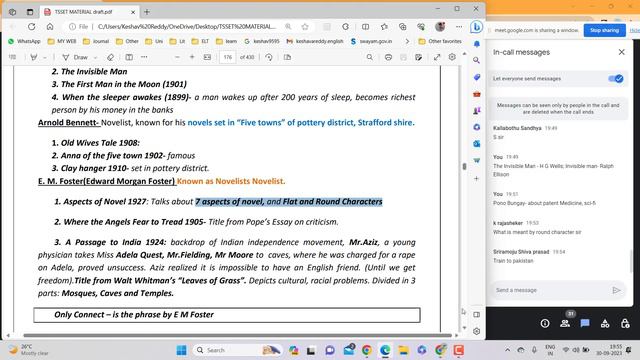Open Meet activities icon

[605, 323]
